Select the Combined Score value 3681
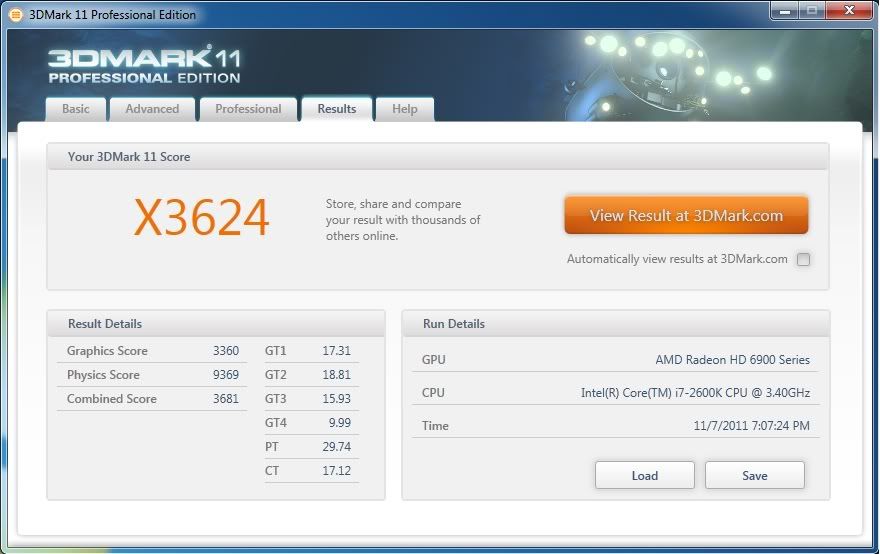Viewport: 880px width, 554px height. point(226,399)
